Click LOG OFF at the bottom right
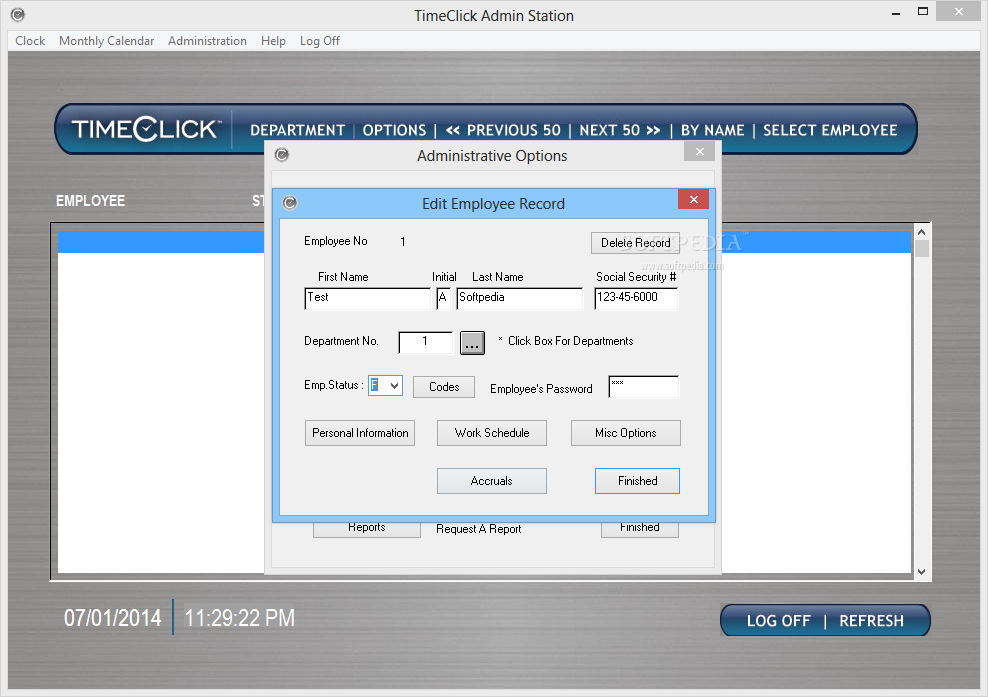 point(778,621)
